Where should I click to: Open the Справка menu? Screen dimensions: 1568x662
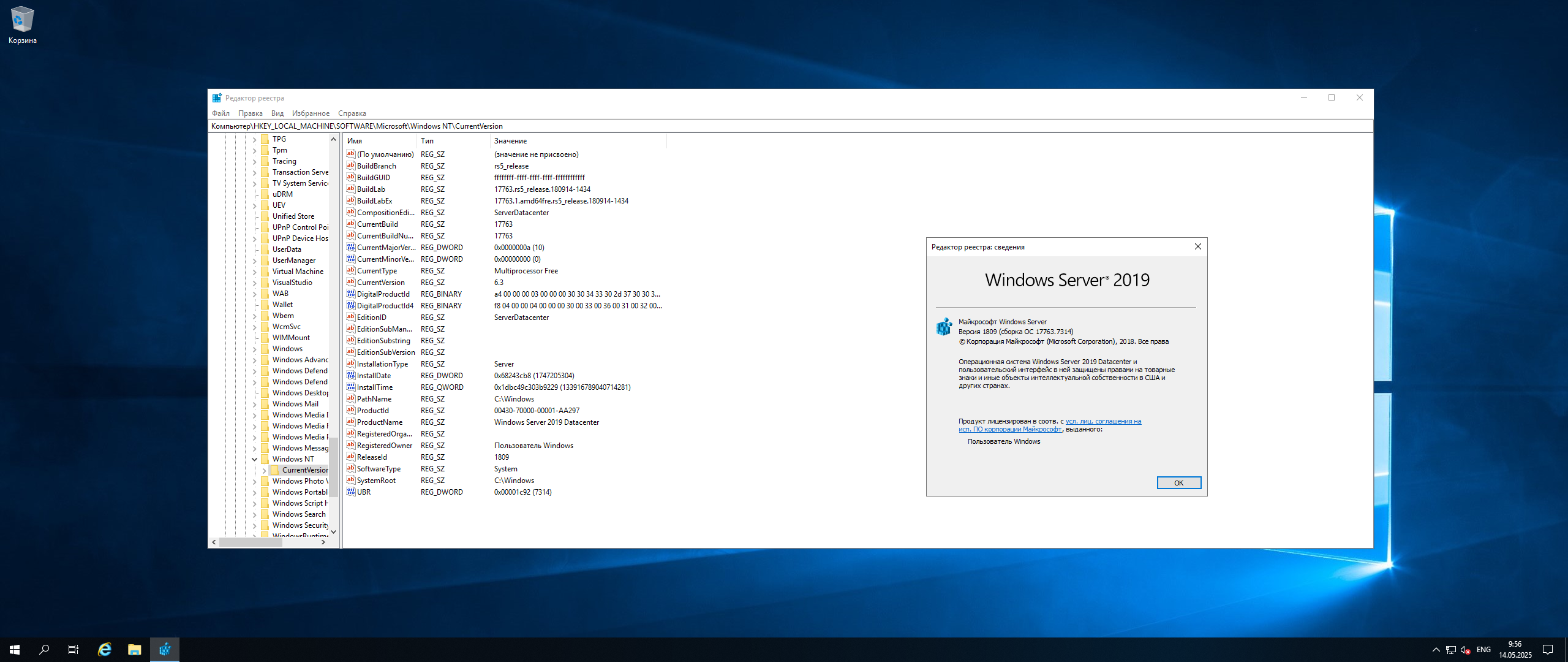(352, 113)
